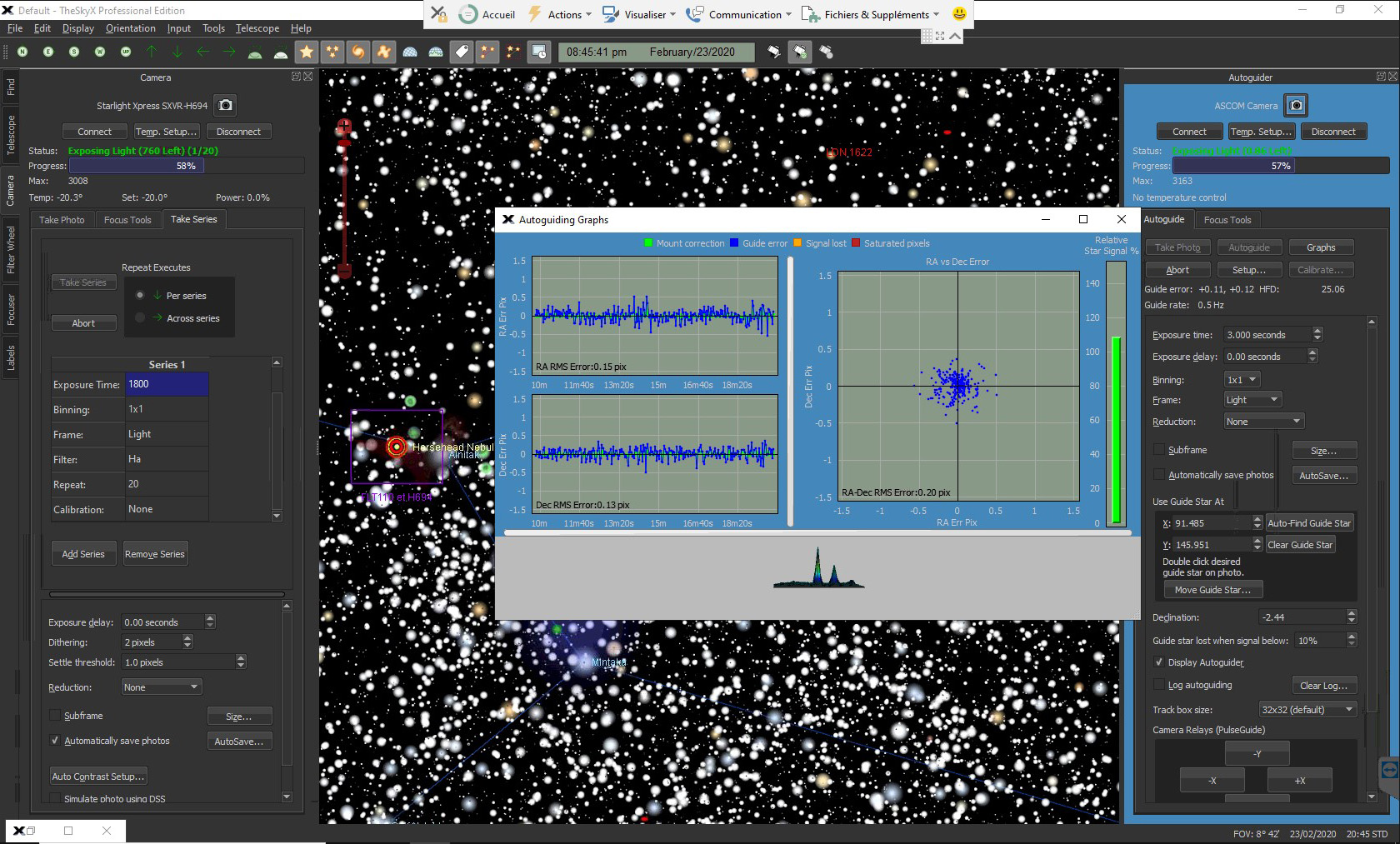Open the Telescope menu

257,27
